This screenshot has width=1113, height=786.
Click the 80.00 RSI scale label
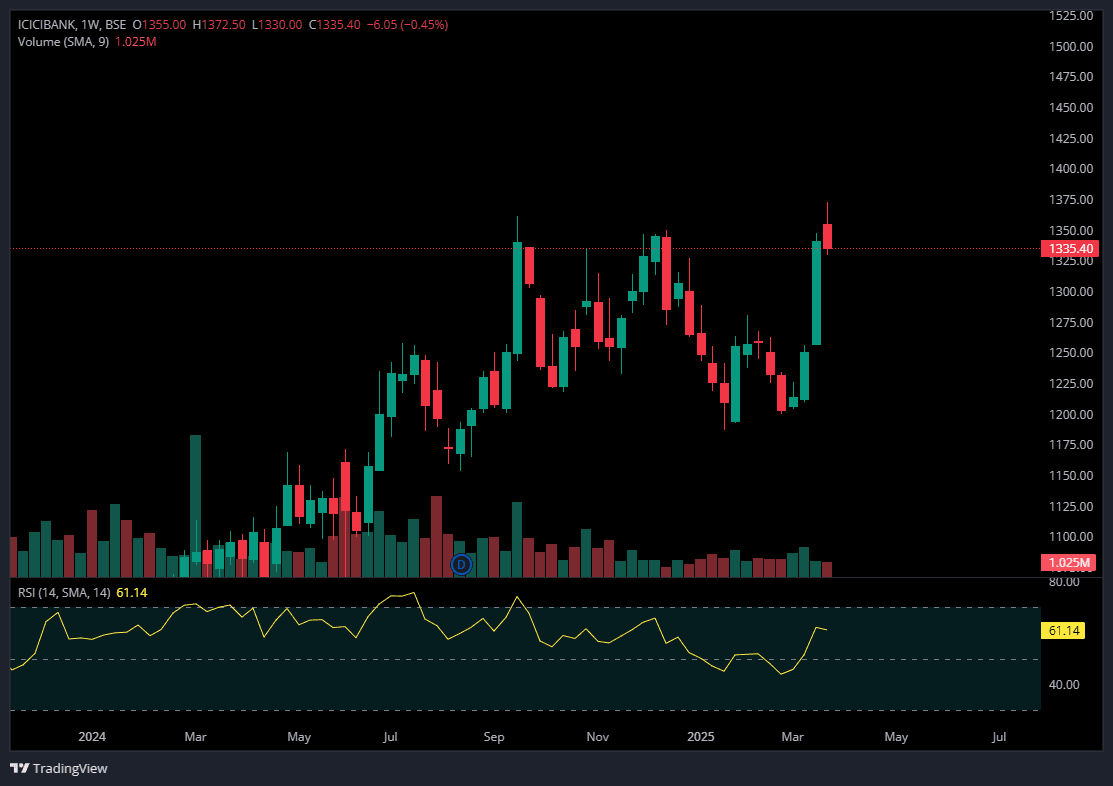(1064, 582)
